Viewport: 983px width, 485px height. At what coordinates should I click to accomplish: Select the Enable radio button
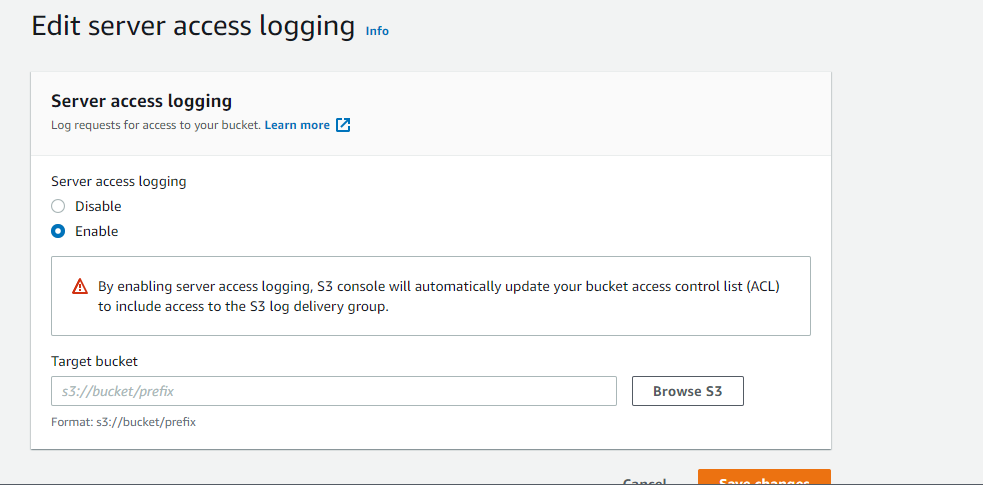coord(58,231)
